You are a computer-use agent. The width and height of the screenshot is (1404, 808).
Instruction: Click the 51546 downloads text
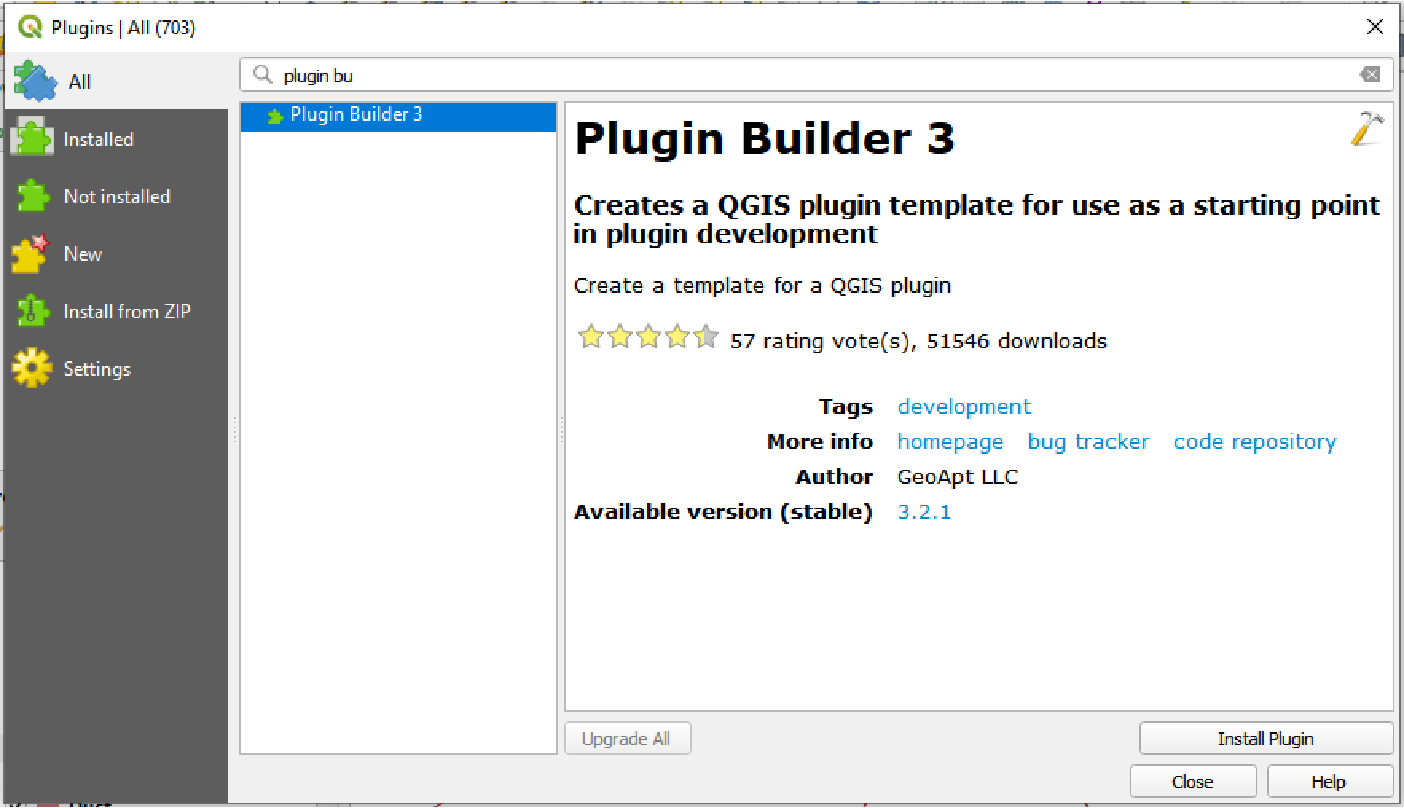point(1017,341)
